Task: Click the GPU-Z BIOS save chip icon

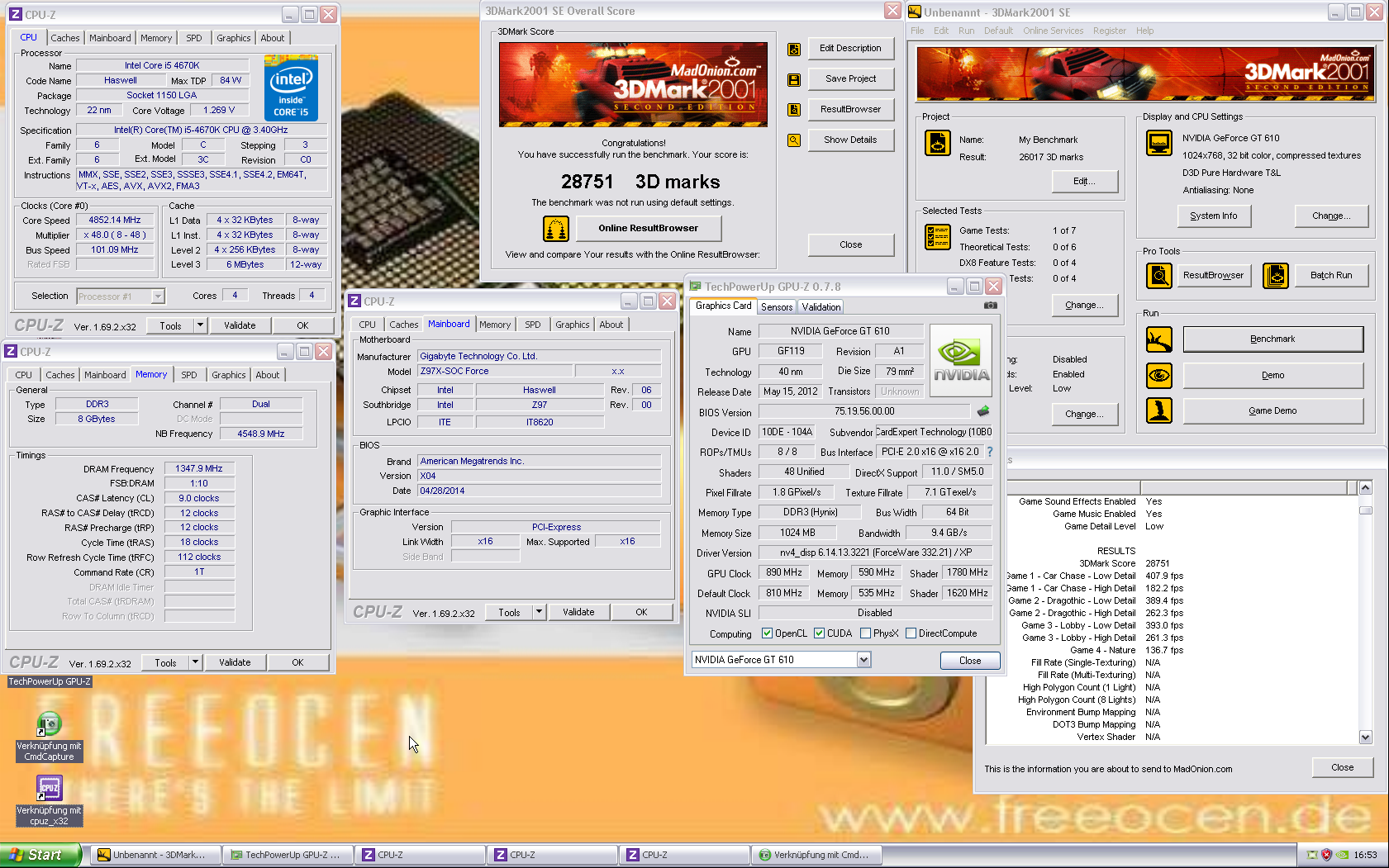Action: (x=983, y=410)
